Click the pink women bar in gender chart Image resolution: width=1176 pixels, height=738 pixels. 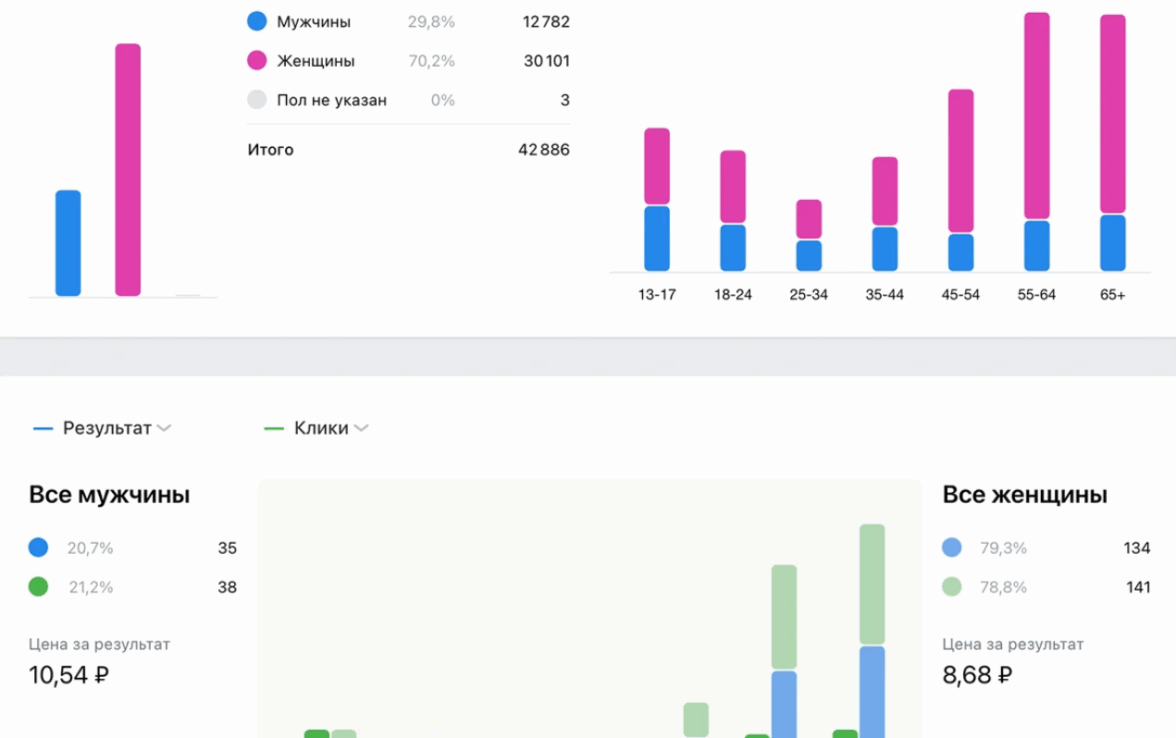coord(128,170)
